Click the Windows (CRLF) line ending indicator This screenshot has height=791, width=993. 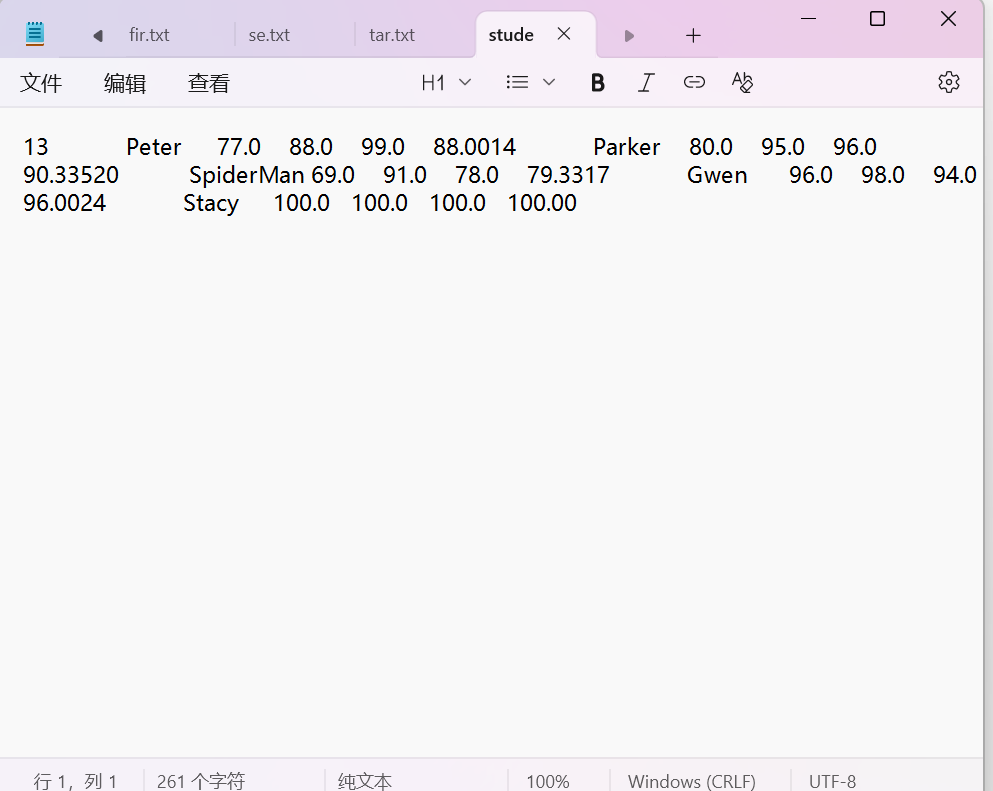pyautogui.click(x=692, y=781)
